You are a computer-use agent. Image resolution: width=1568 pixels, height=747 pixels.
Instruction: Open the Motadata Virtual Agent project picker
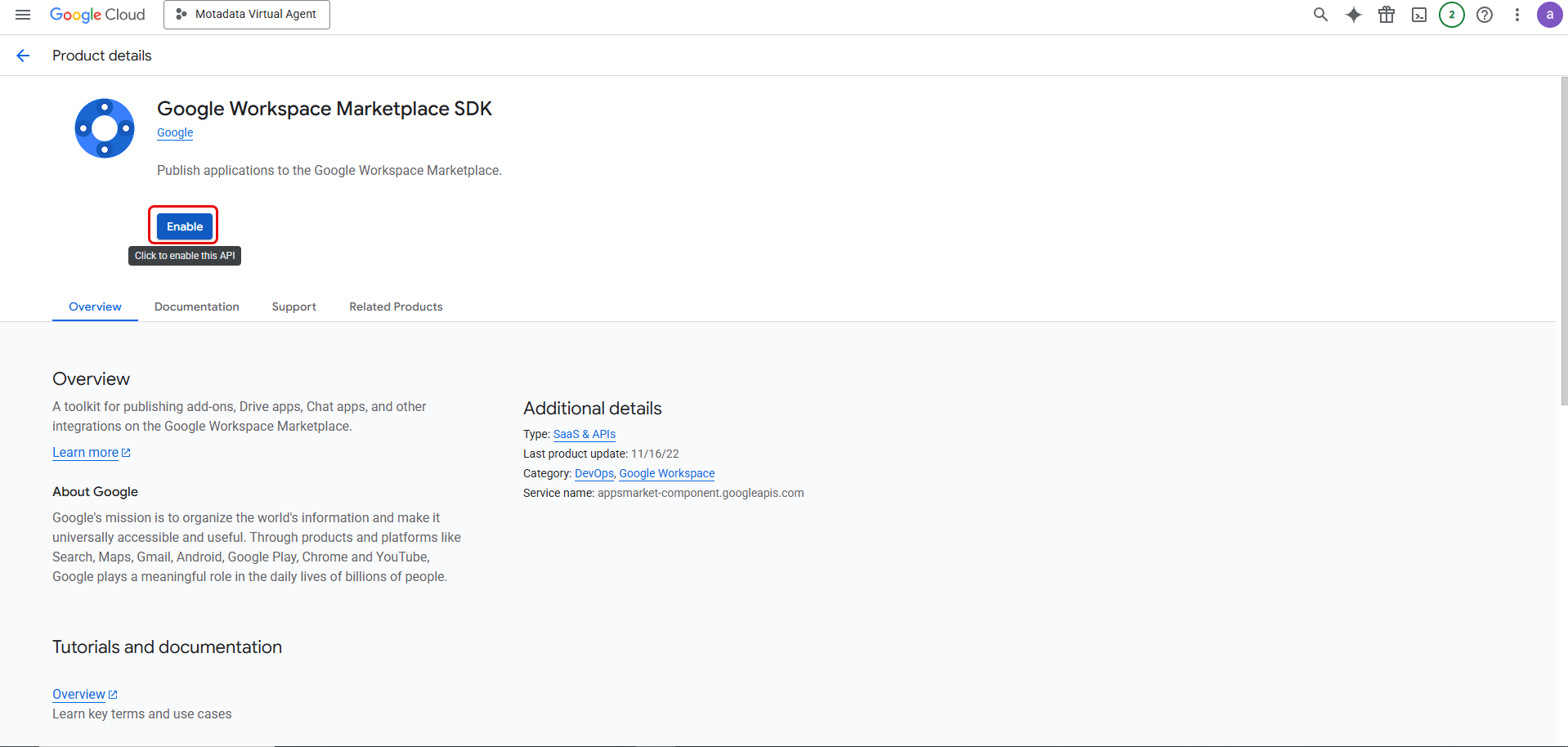pos(246,14)
